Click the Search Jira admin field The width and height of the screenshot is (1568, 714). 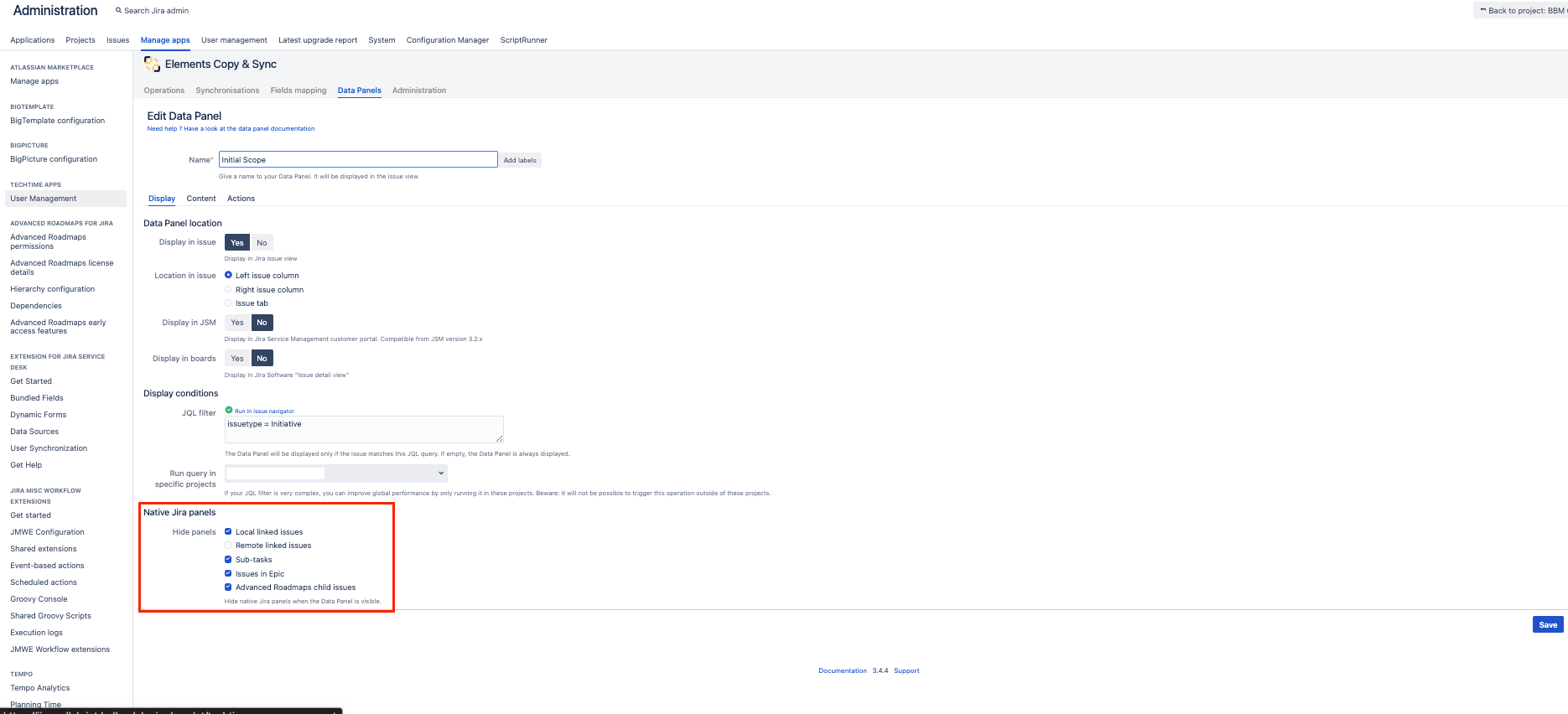pyautogui.click(x=156, y=11)
